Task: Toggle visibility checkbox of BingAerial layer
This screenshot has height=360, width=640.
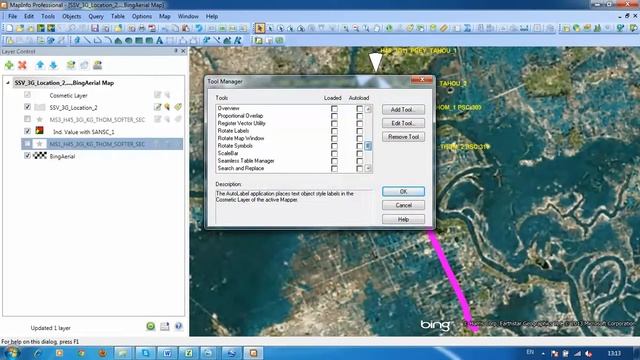Action: tap(27, 156)
